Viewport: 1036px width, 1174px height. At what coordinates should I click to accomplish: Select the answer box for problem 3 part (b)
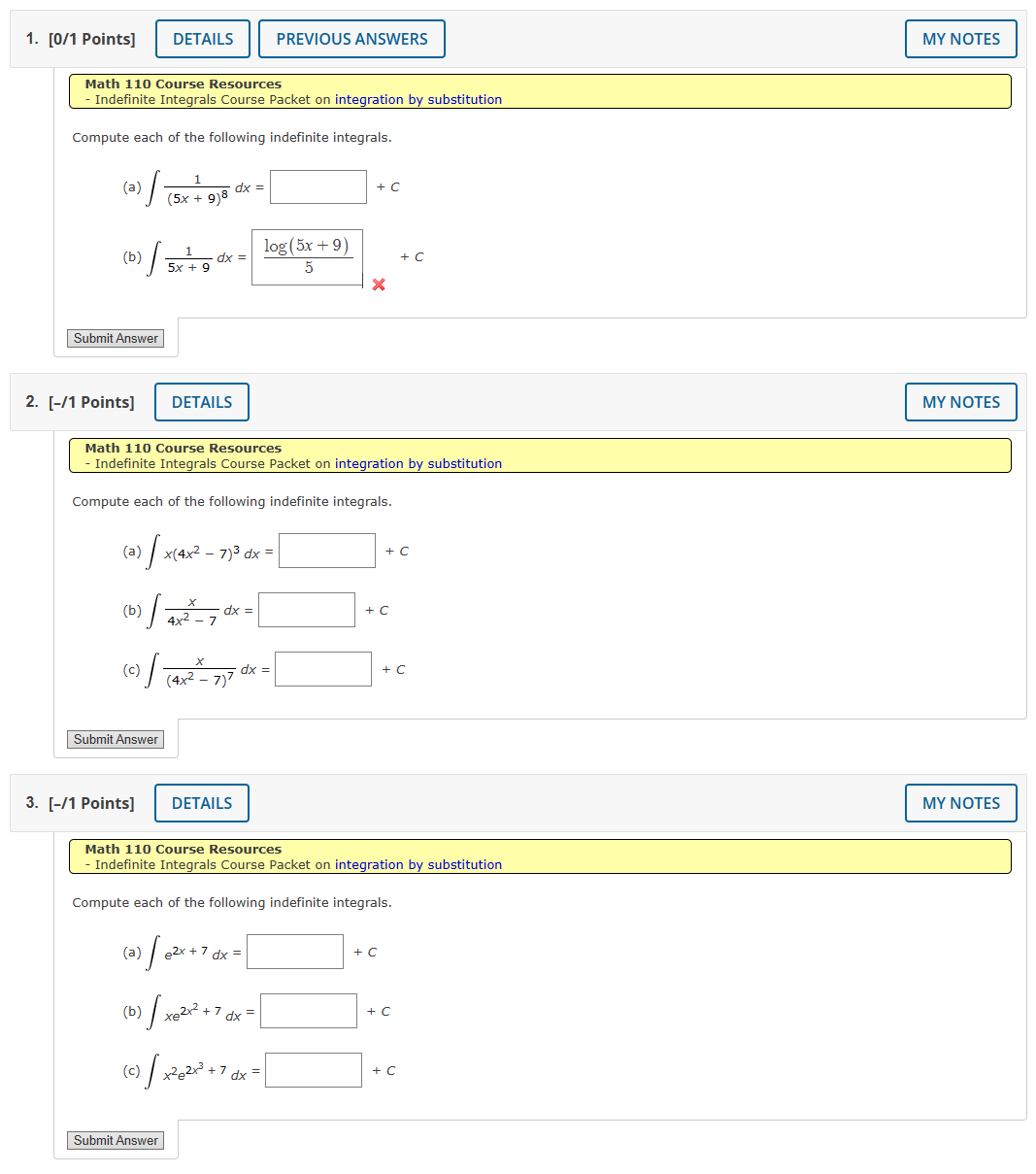309,1010
